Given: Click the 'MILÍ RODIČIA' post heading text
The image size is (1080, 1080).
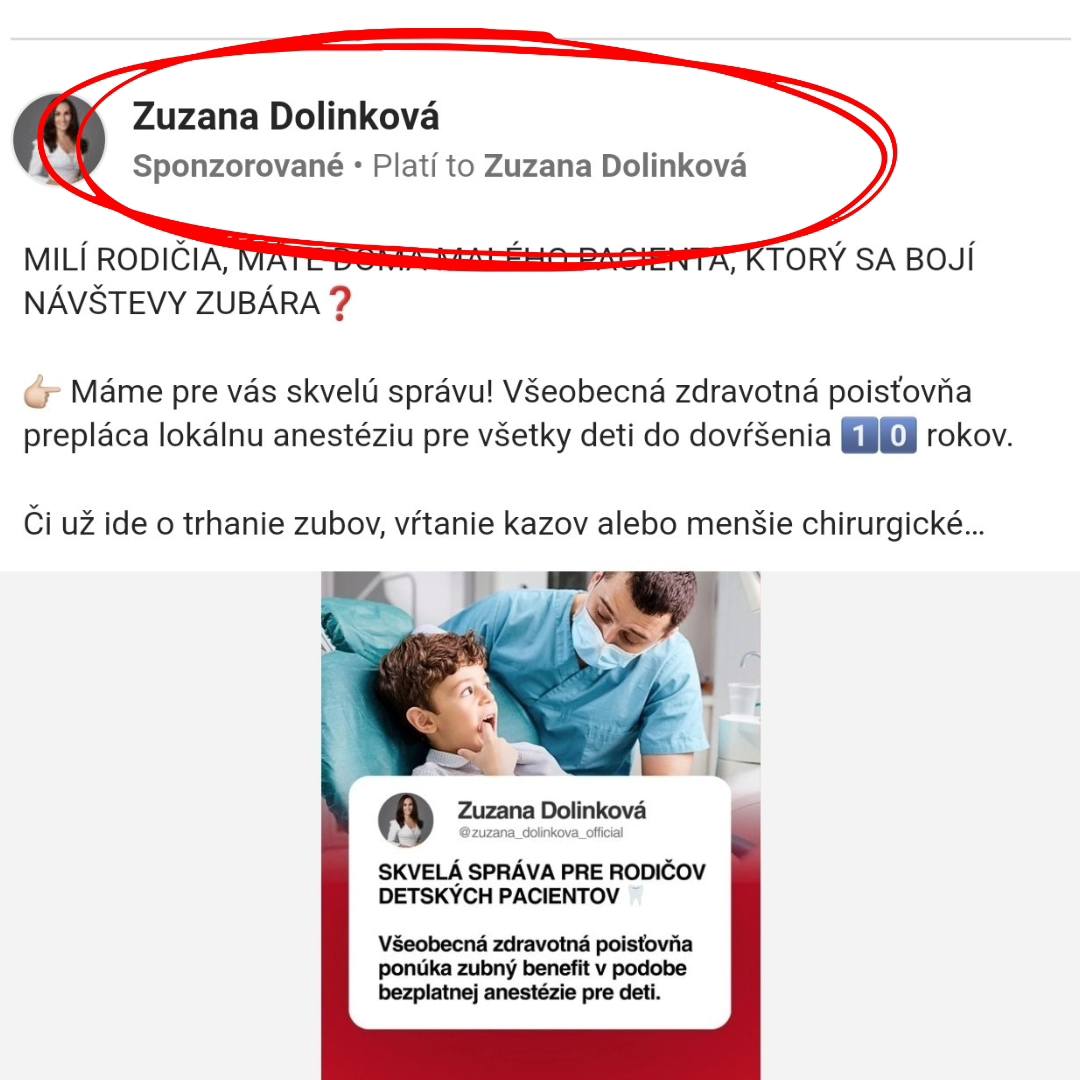Looking at the screenshot, I should click(123, 260).
